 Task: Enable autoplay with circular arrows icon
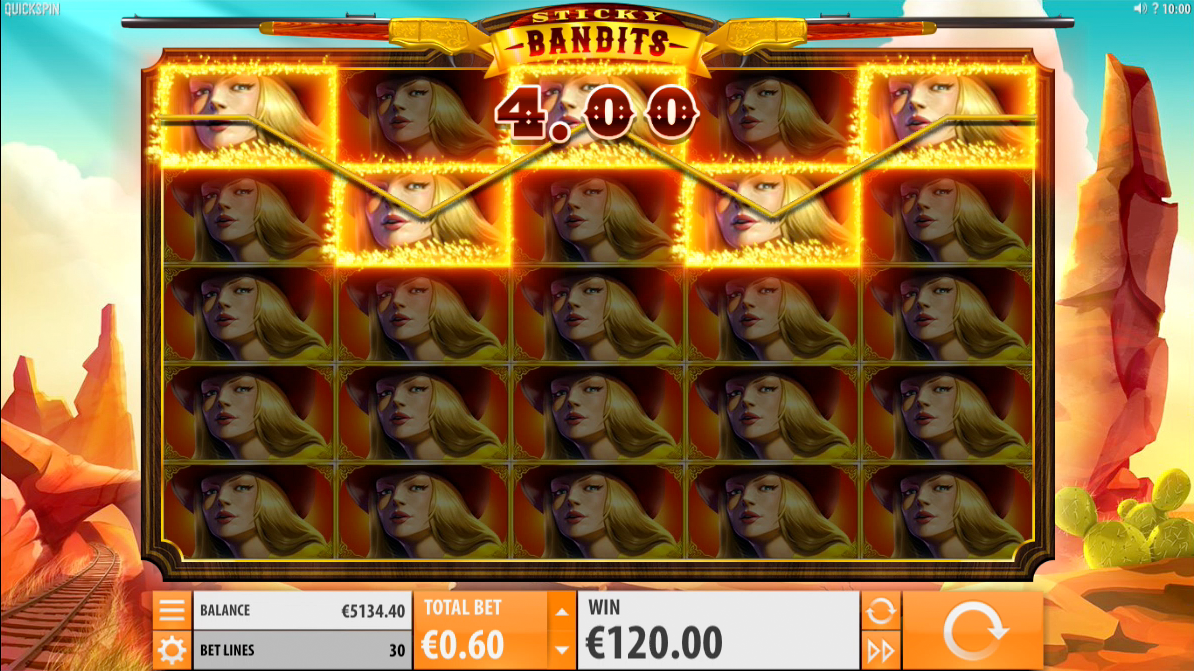880,611
